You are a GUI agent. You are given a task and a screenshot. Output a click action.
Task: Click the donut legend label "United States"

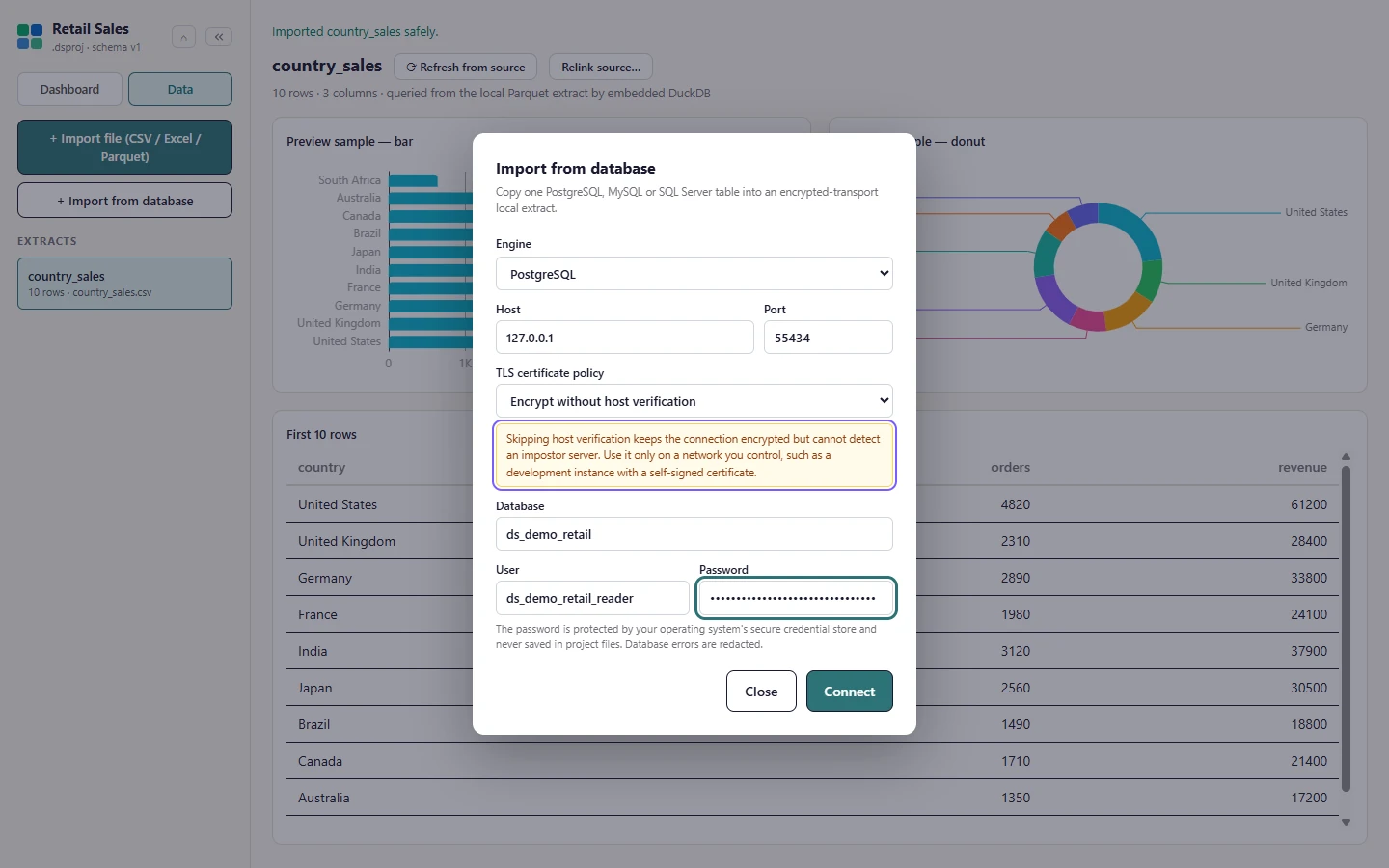pyautogui.click(x=1316, y=212)
